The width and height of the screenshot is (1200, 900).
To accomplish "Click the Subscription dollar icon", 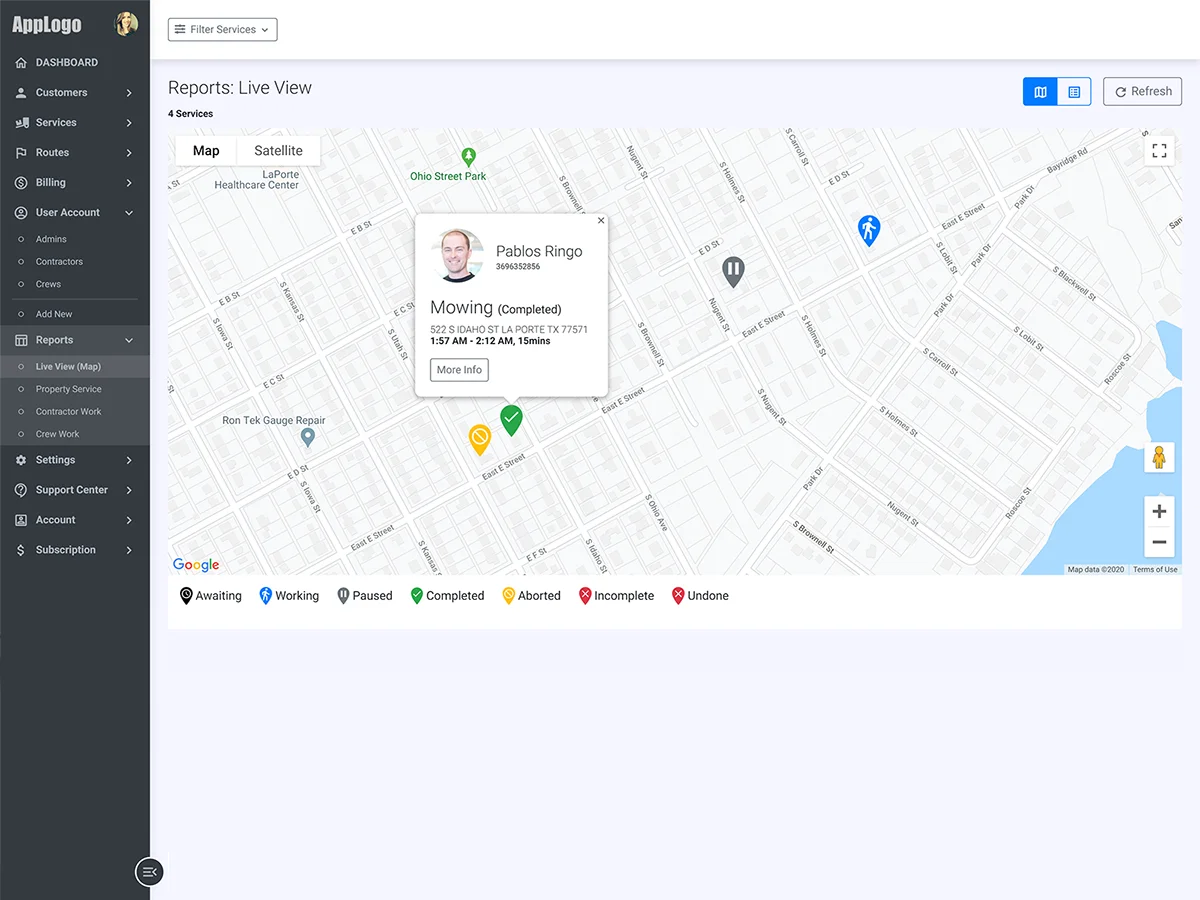I will [x=21, y=550].
